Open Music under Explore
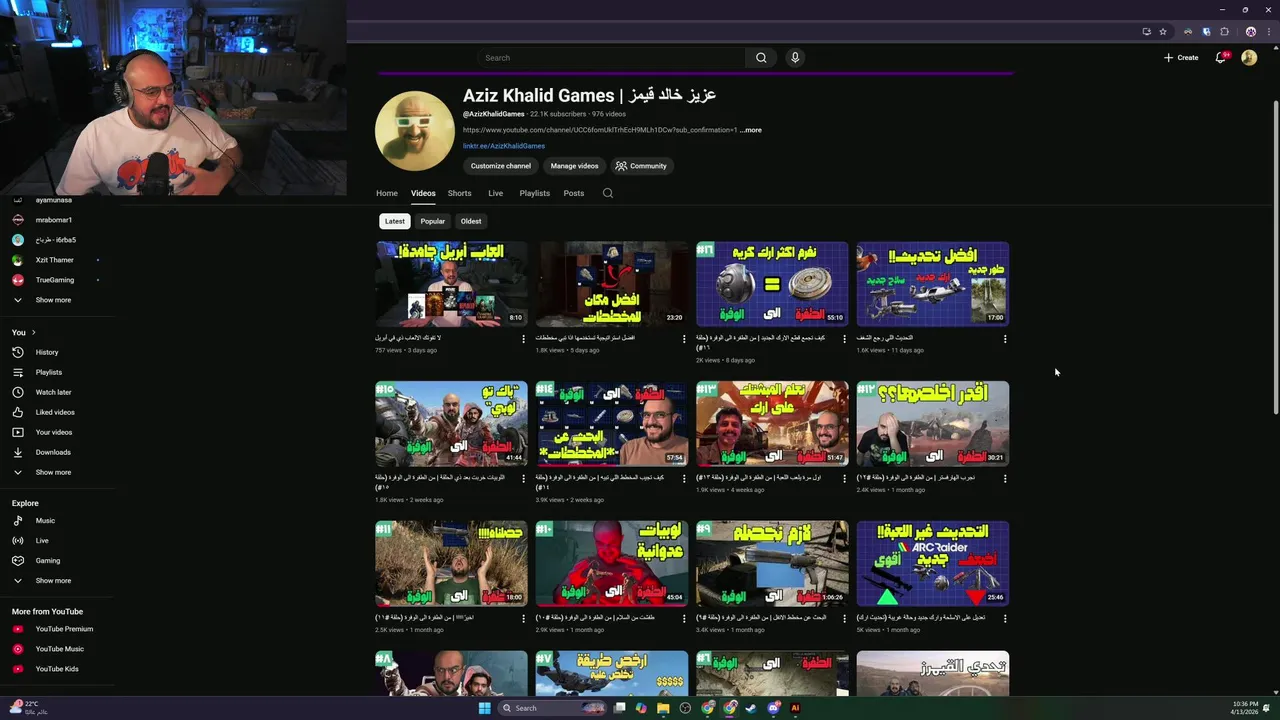 (45, 520)
